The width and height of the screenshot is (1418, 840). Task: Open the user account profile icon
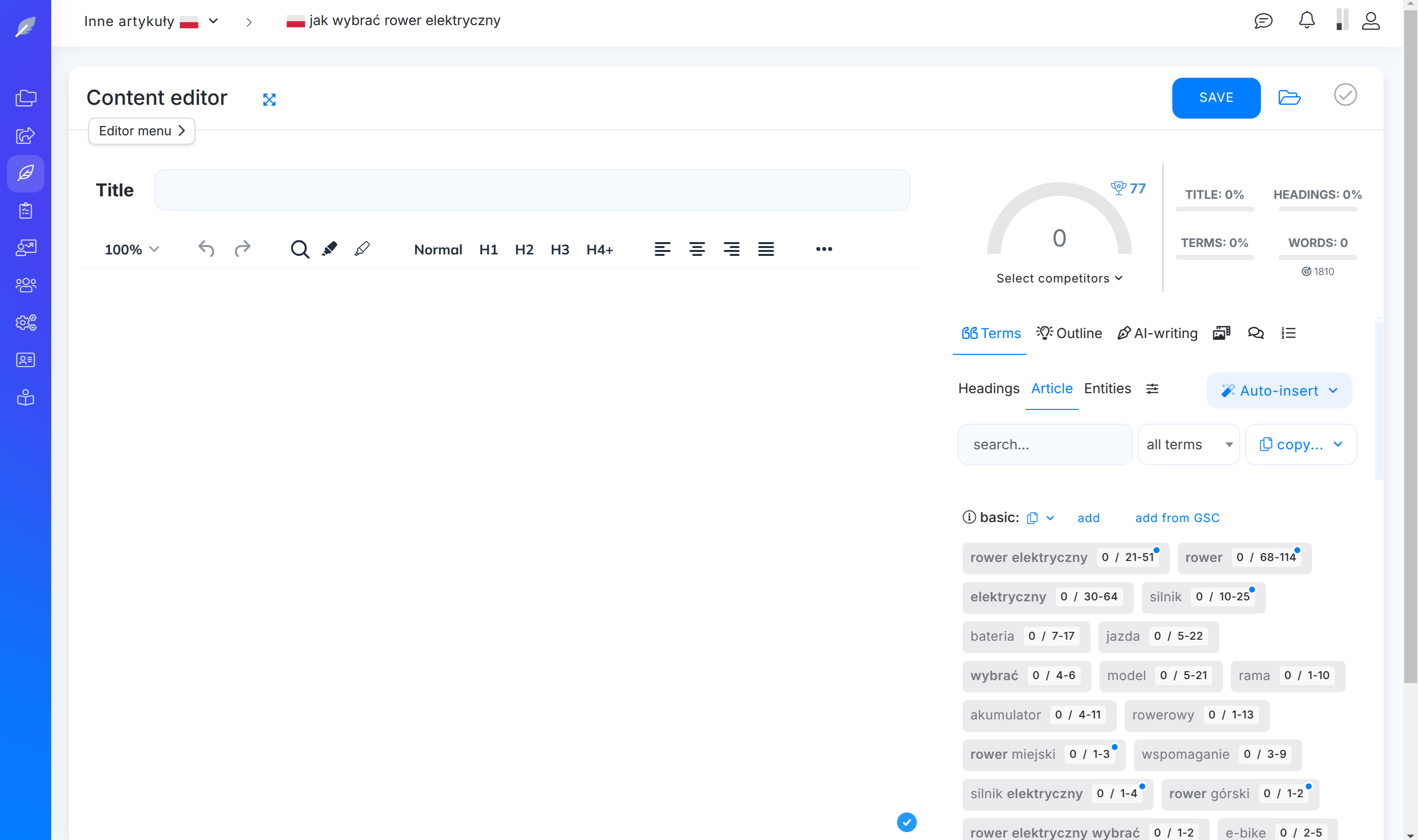(1371, 21)
